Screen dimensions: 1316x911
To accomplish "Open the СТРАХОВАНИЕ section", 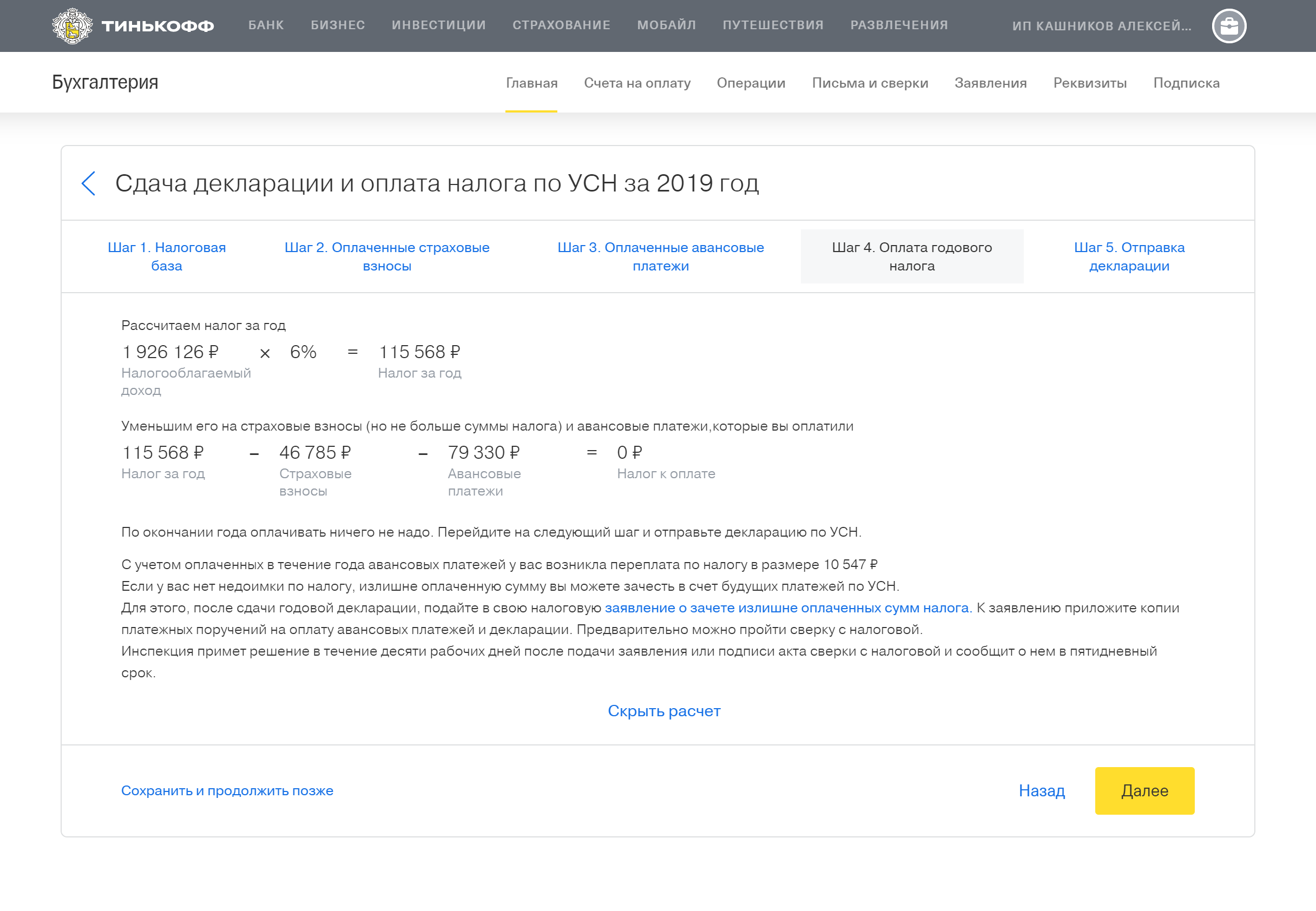I will point(561,25).
